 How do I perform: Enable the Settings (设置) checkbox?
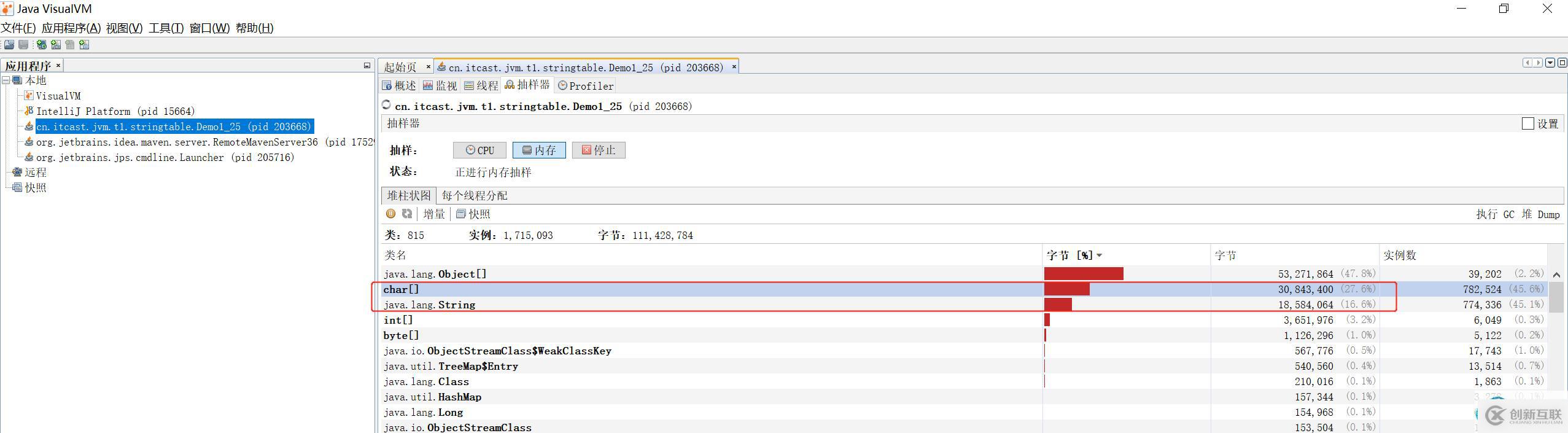coord(1528,123)
